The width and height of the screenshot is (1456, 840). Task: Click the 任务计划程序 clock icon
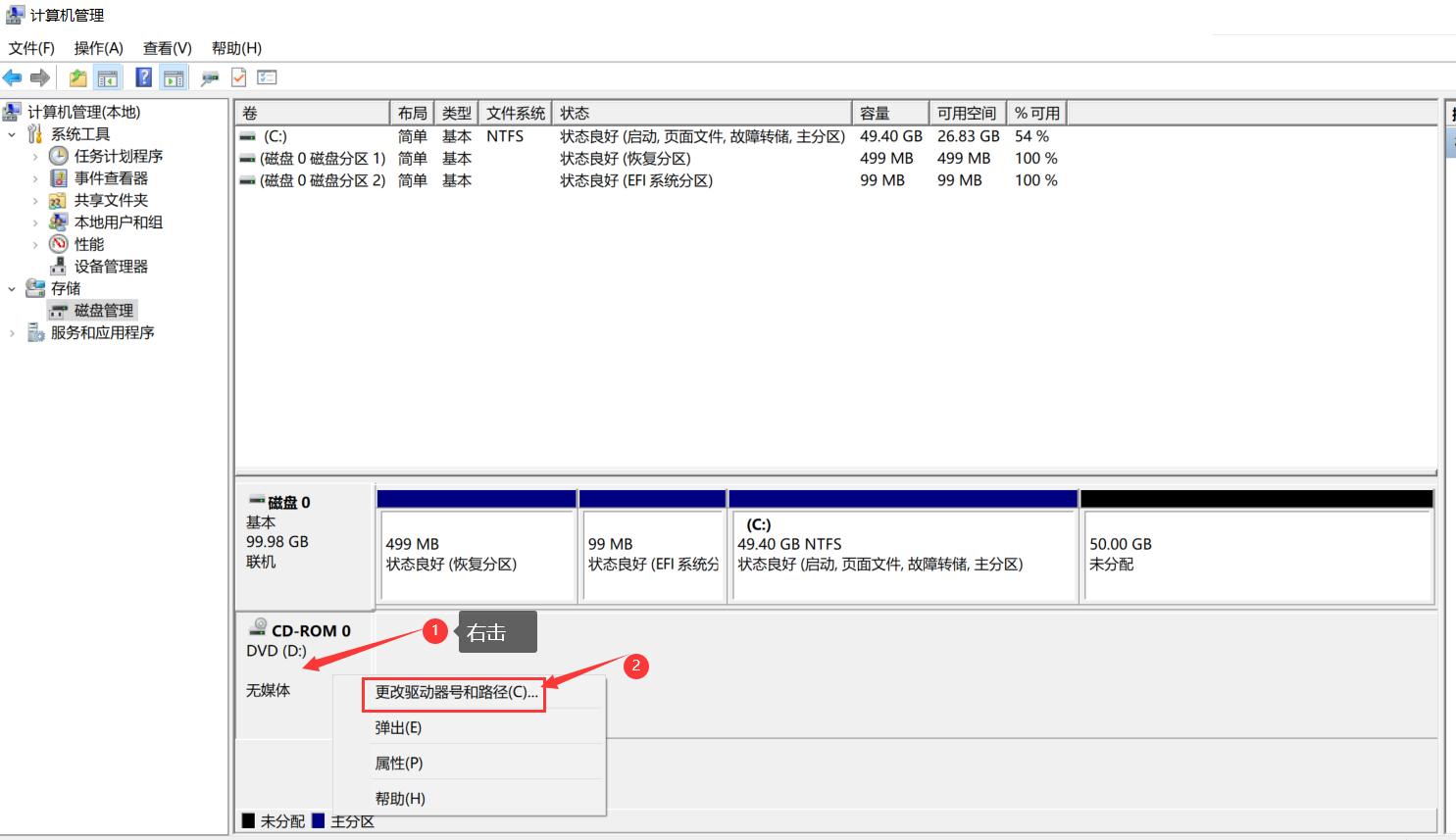pos(59,156)
